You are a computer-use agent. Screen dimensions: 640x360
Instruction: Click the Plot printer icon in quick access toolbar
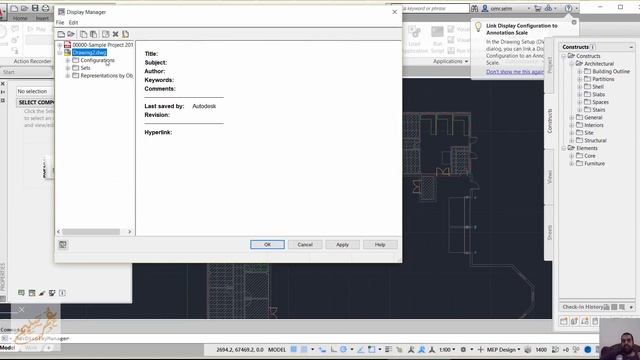(45, 8)
